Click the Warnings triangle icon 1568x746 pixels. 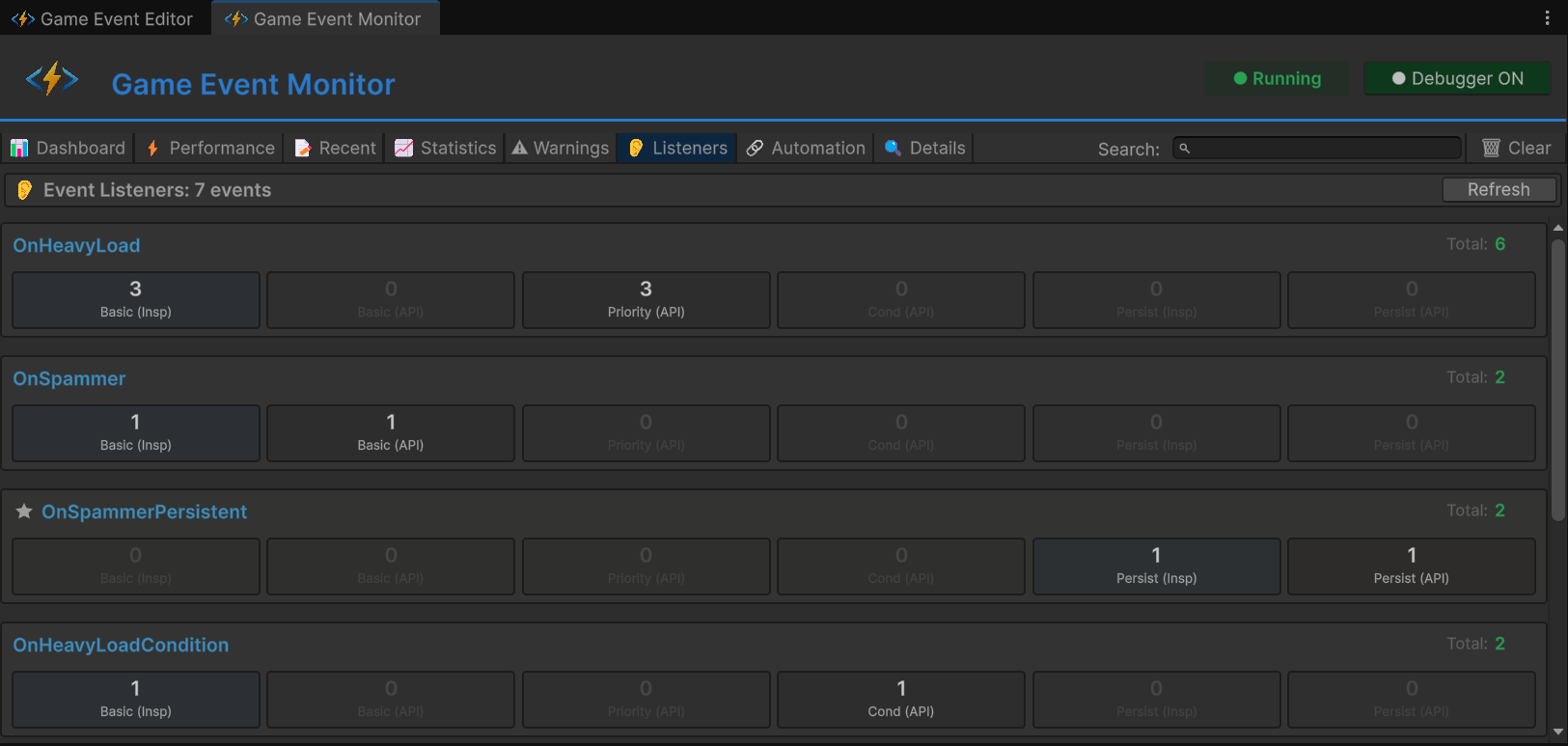coord(520,148)
